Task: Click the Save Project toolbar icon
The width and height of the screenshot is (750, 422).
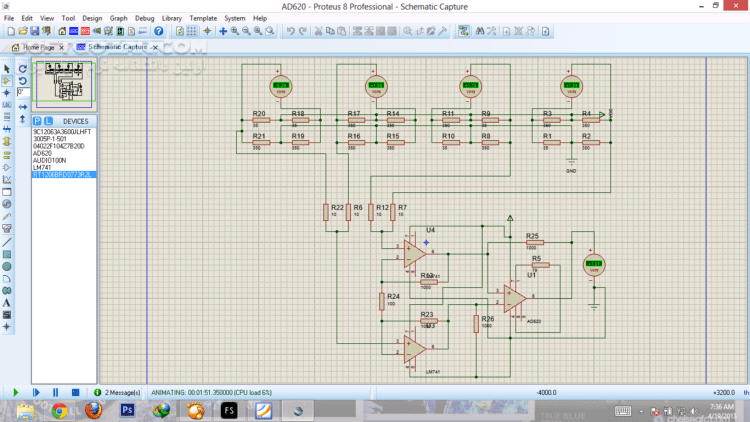Action: [32, 31]
